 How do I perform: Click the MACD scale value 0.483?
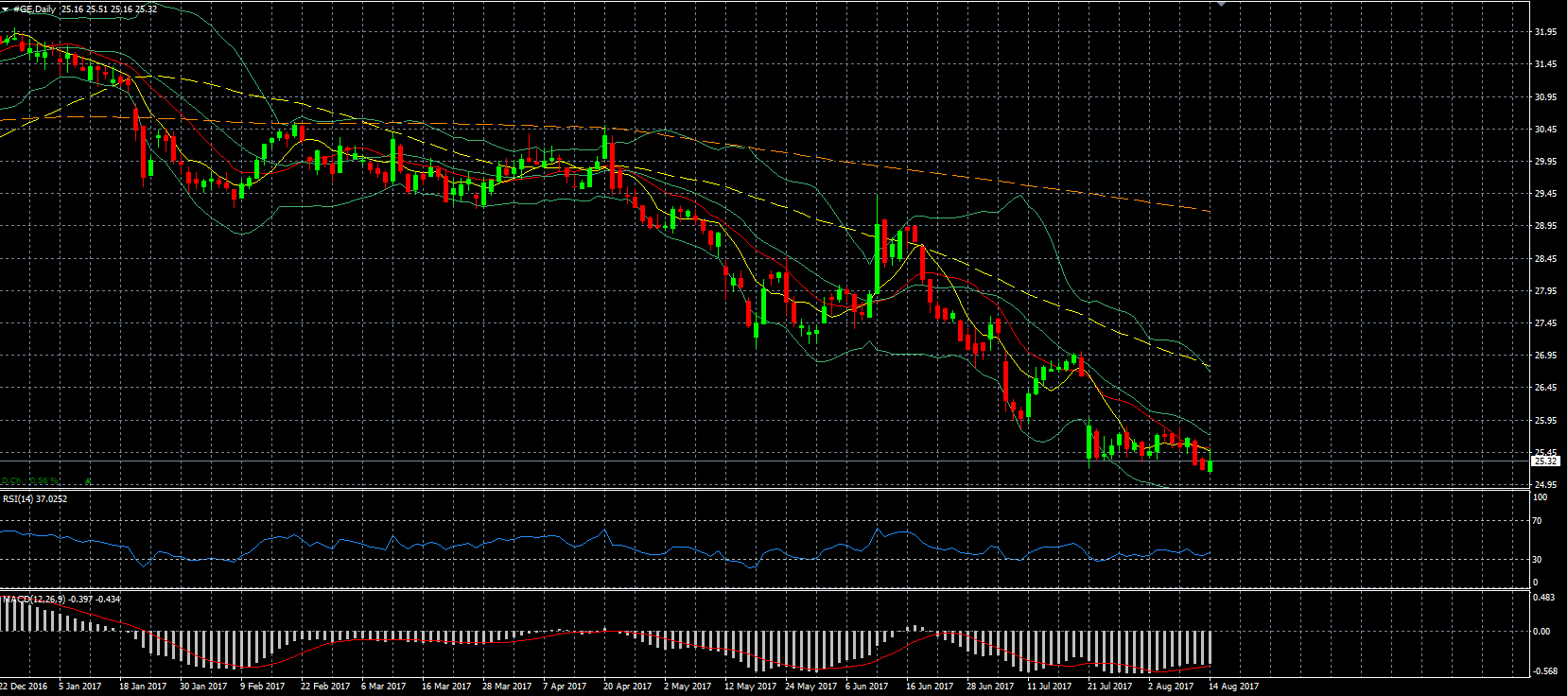(x=1544, y=598)
